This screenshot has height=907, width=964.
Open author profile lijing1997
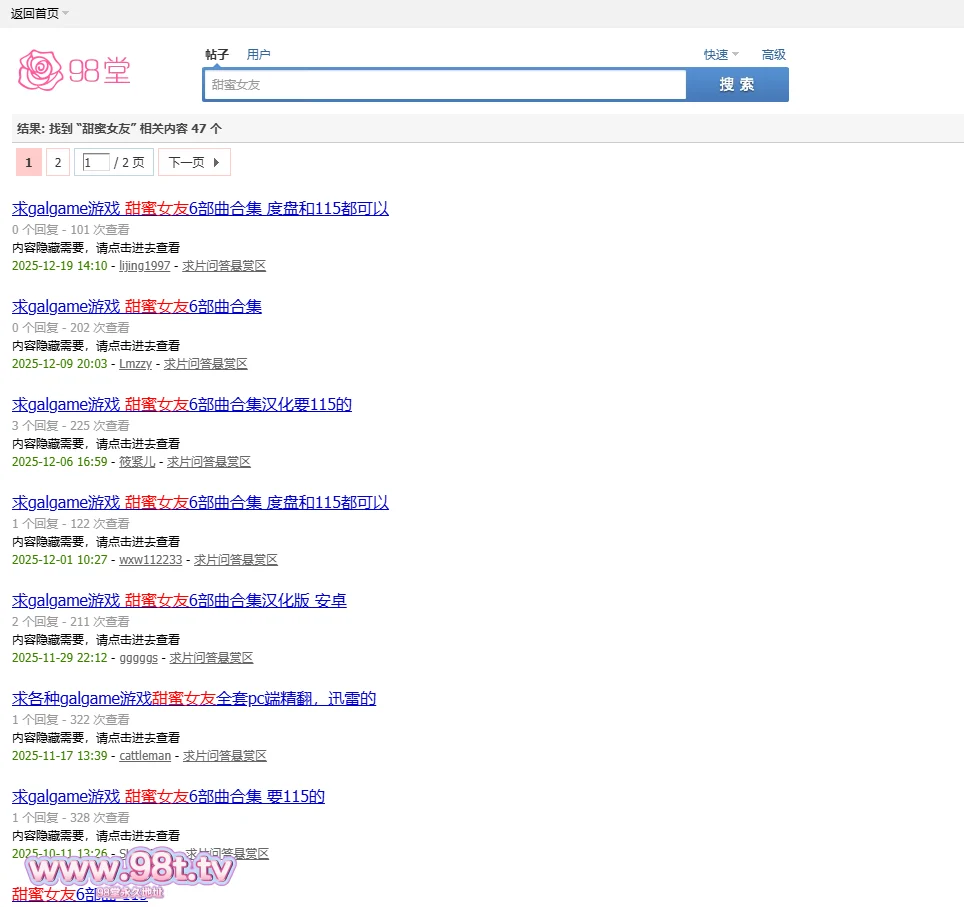pos(144,266)
